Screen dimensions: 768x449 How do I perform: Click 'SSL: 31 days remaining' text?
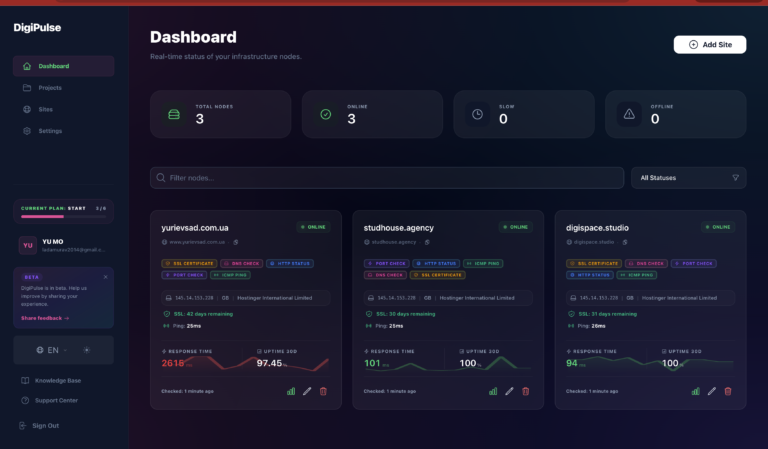click(608, 314)
